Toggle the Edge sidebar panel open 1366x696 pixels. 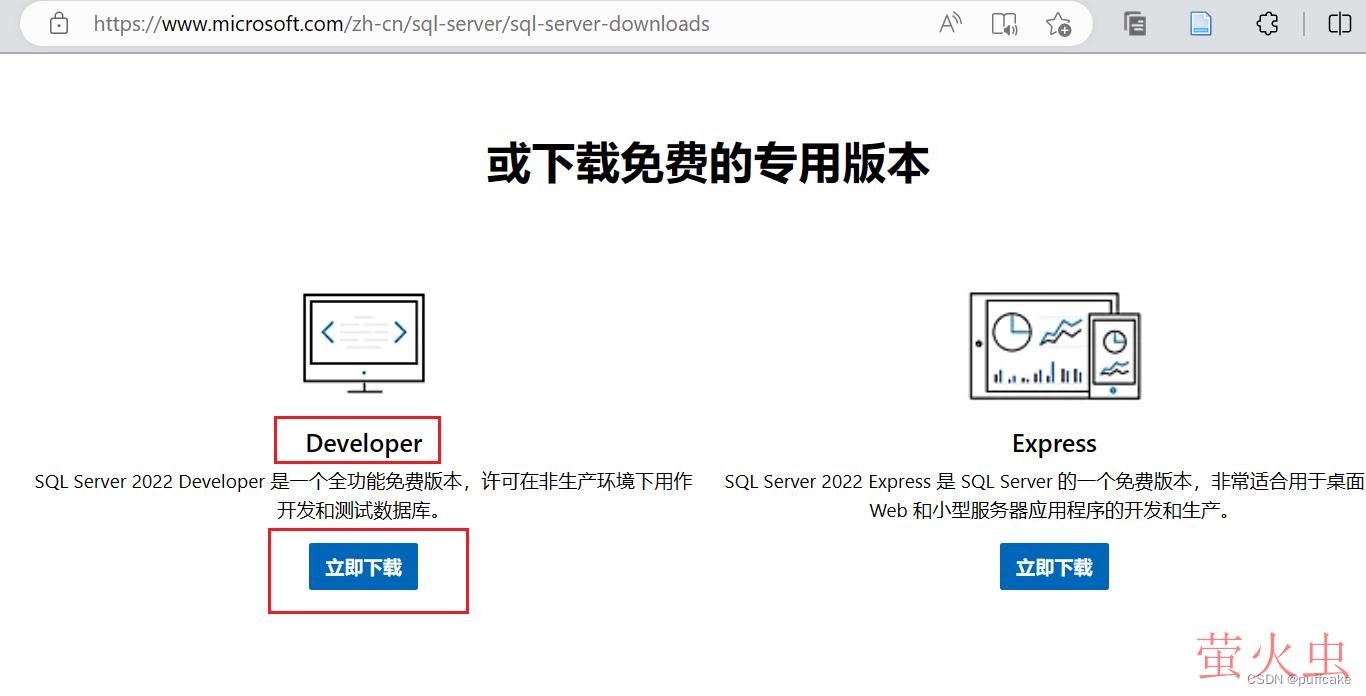point(1339,23)
